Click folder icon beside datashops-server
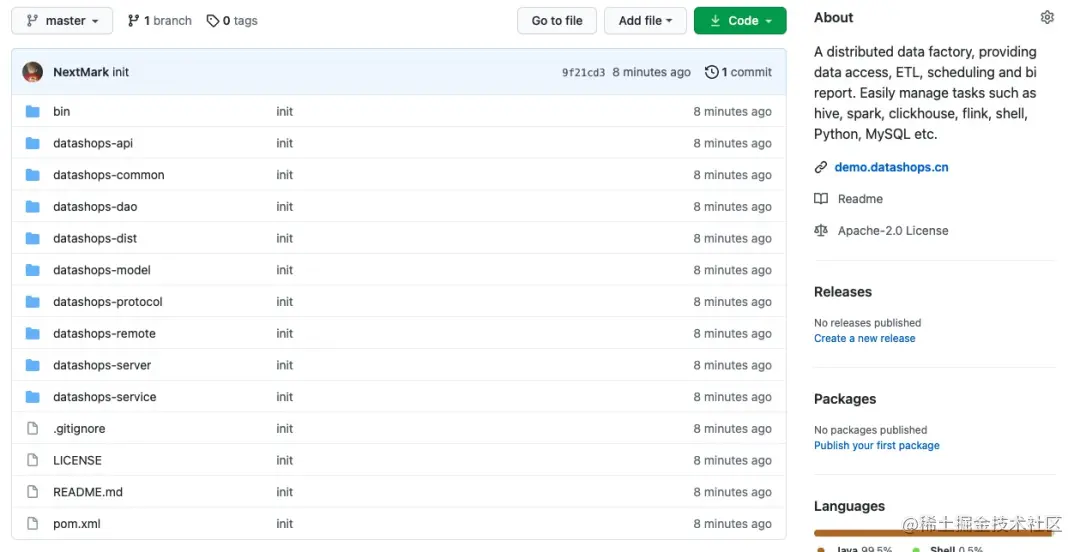This screenshot has height=552, width=1080. pyautogui.click(x=32, y=365)
